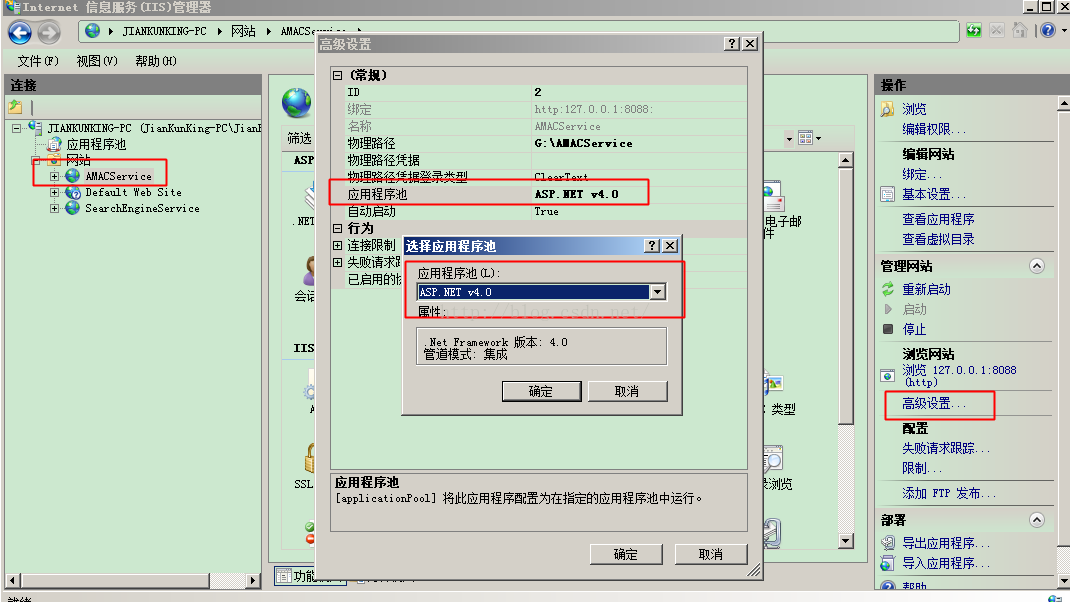1070x602 pixels.
Task: Select 应用程序池 in the tree
Action: pos(96,144)
